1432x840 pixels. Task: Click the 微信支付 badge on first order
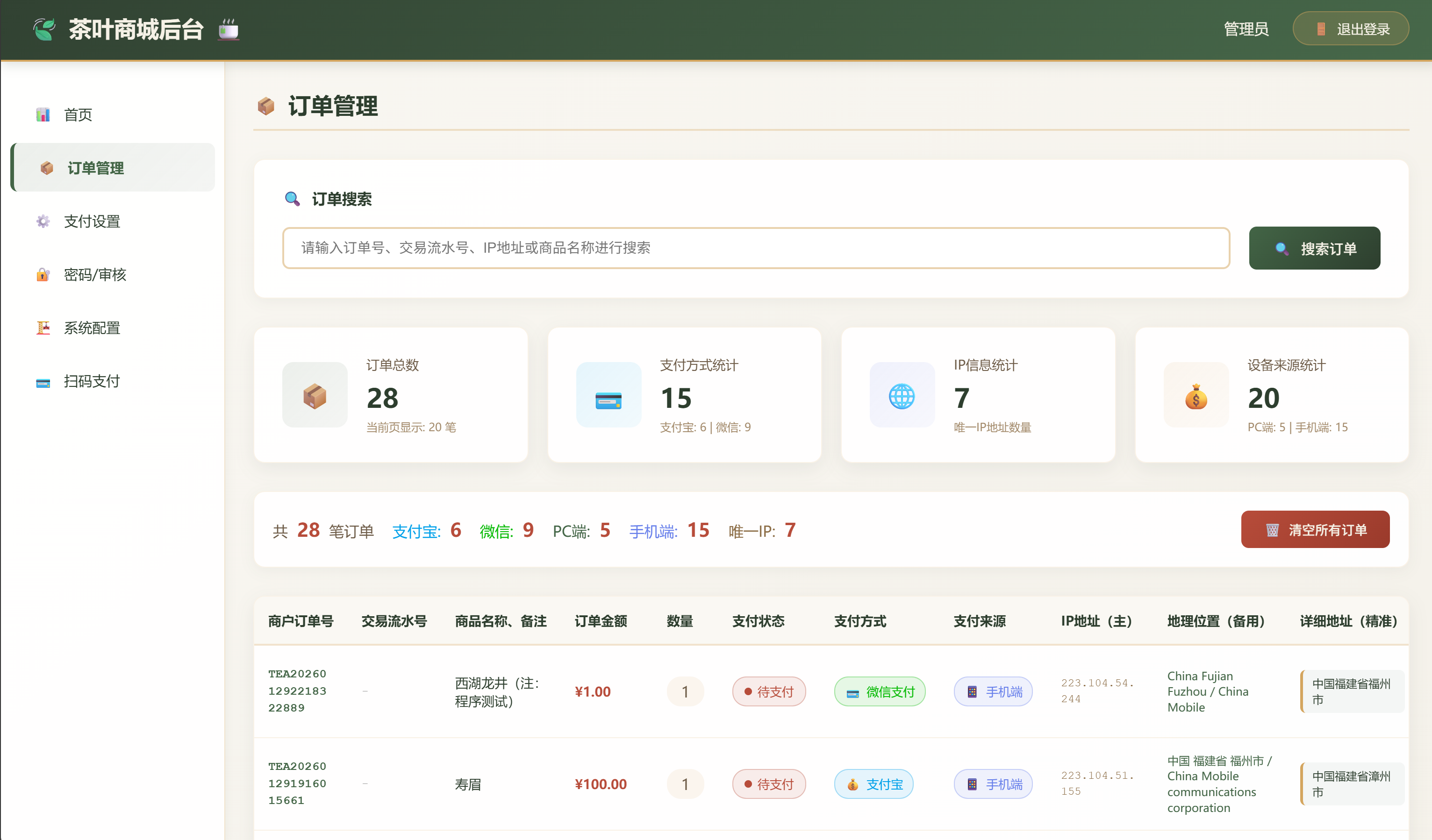(880, 692)
